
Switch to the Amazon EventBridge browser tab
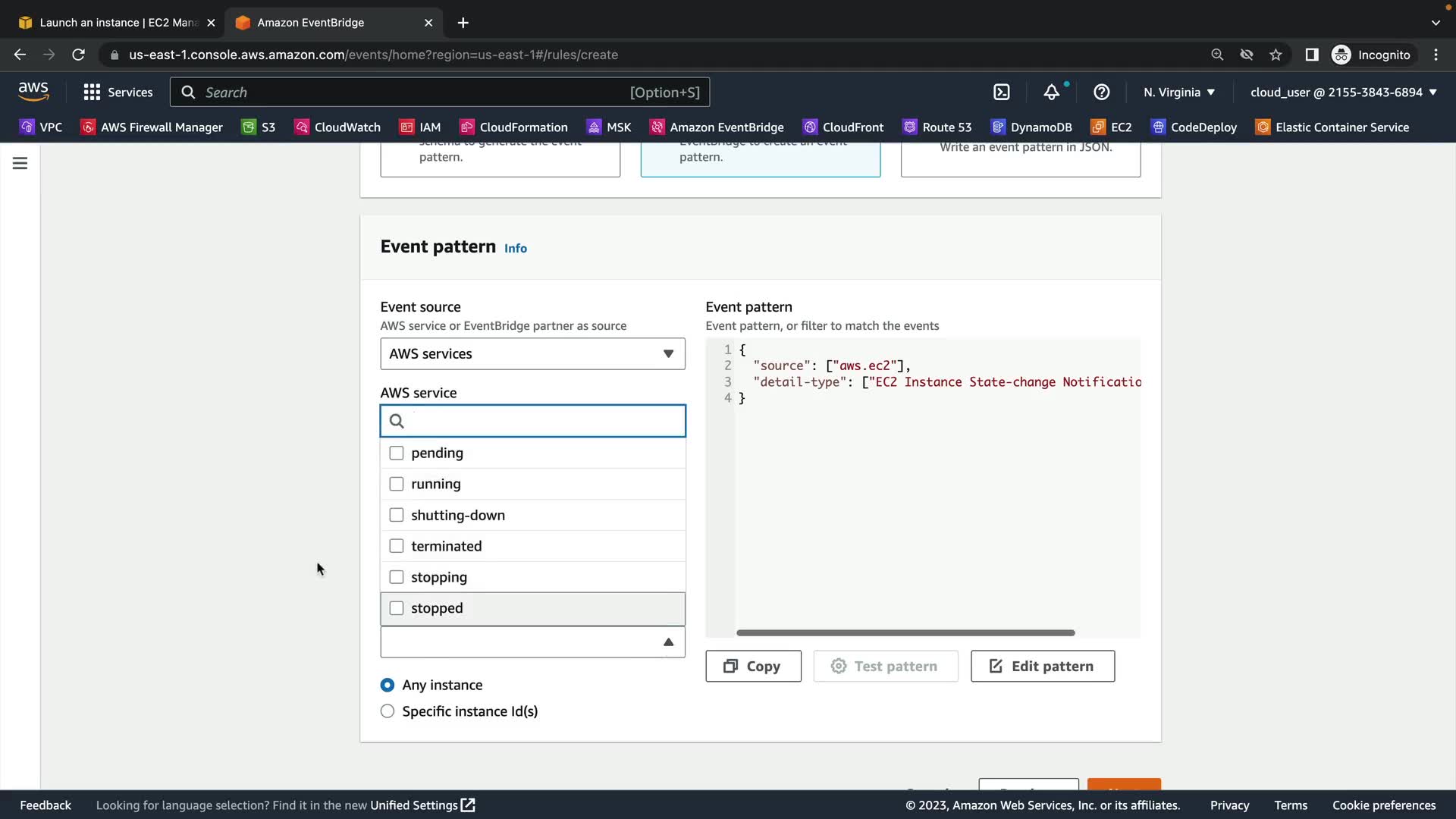(x=311, y=23)
